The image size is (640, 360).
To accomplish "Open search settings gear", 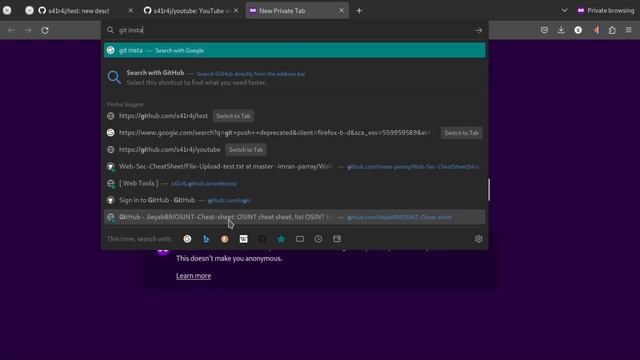I will pyautogui.click(x=478, y=239).
